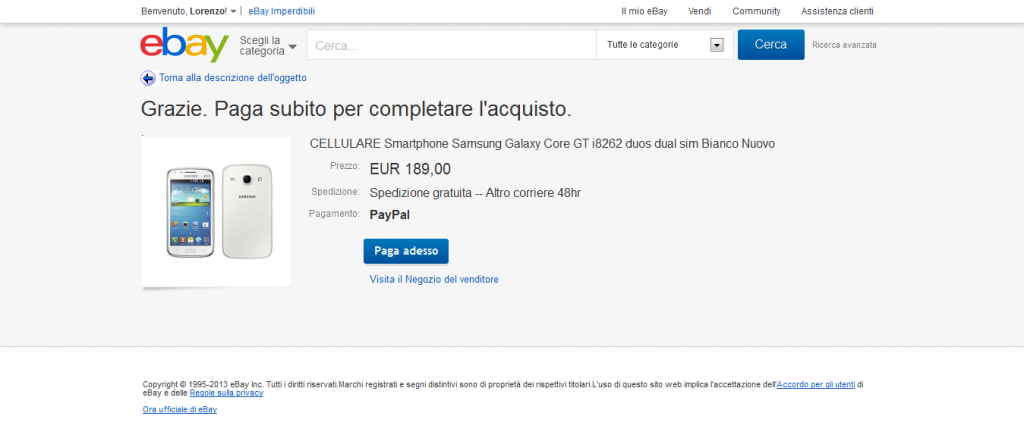Click the Cerca search button
This screenshot has height=435, width=1024.
[x=771, y=44]
